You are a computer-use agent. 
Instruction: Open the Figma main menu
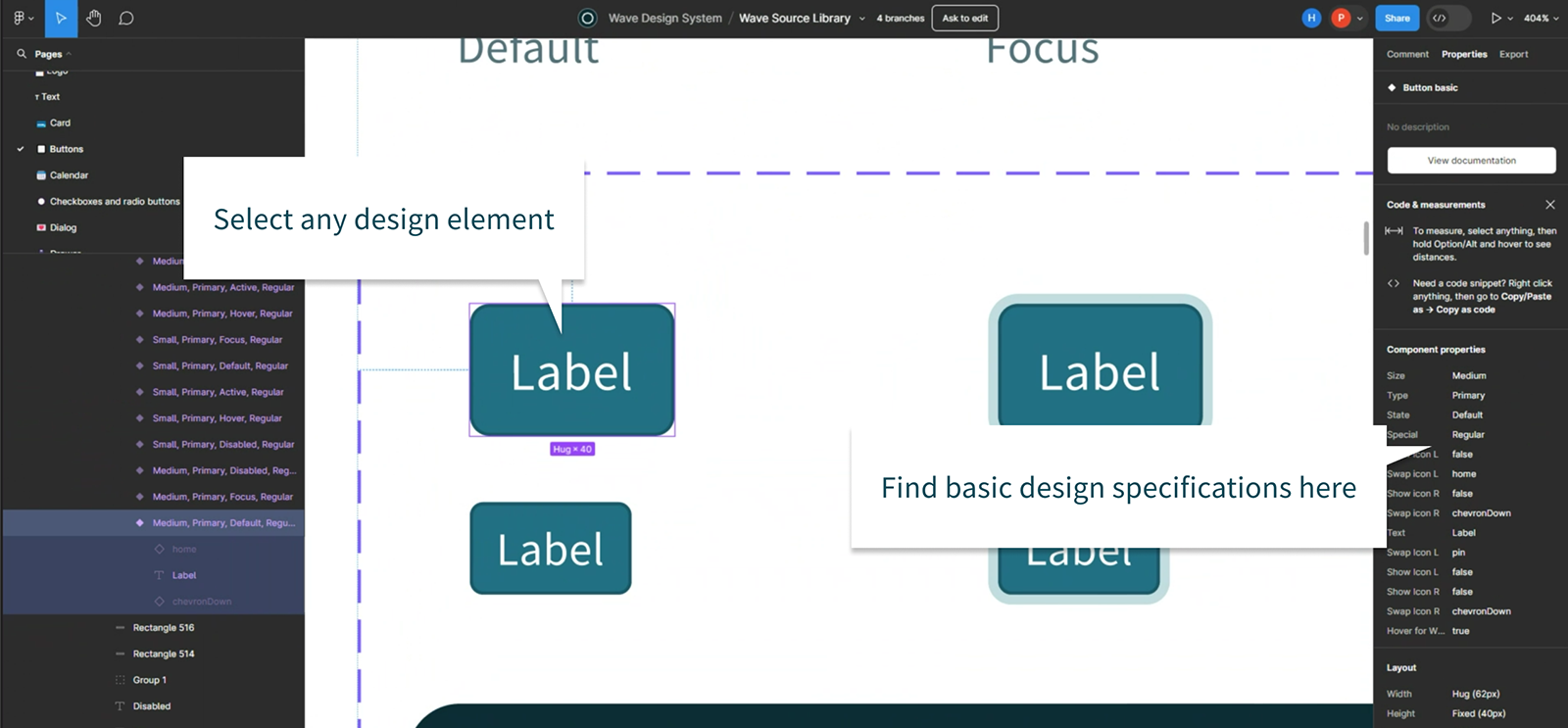point(23,18)
